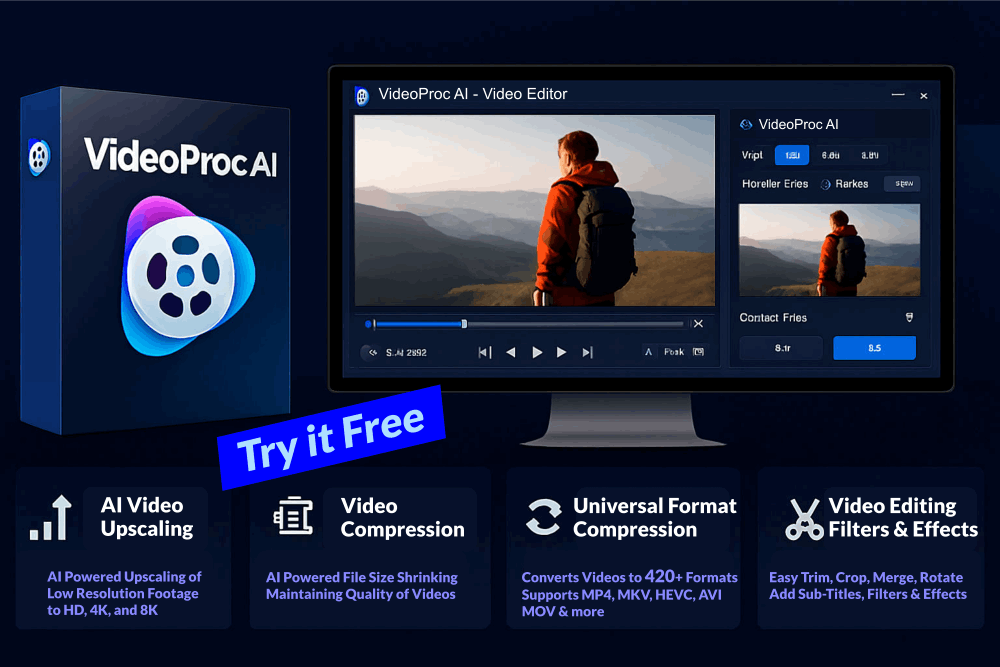Click 'Converts Videos to 420+ Formats' text
This screenshot has height=667, width=1000.
(629, 577)
